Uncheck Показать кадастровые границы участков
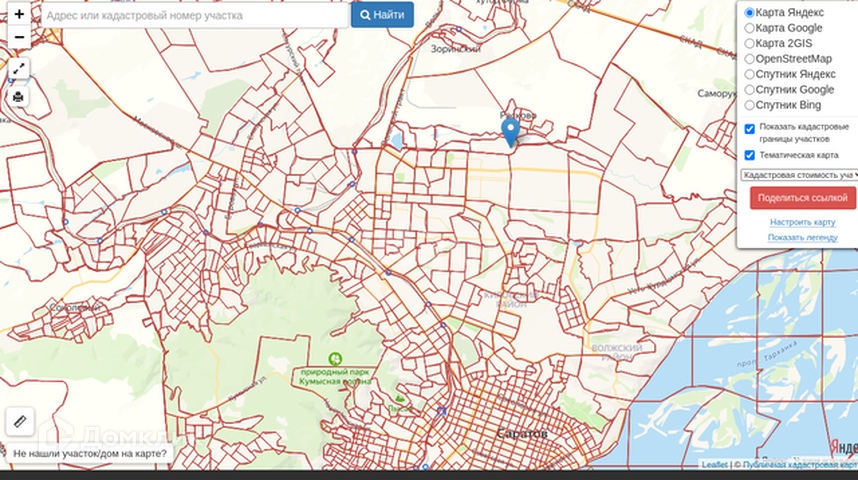 coord(750,129)
